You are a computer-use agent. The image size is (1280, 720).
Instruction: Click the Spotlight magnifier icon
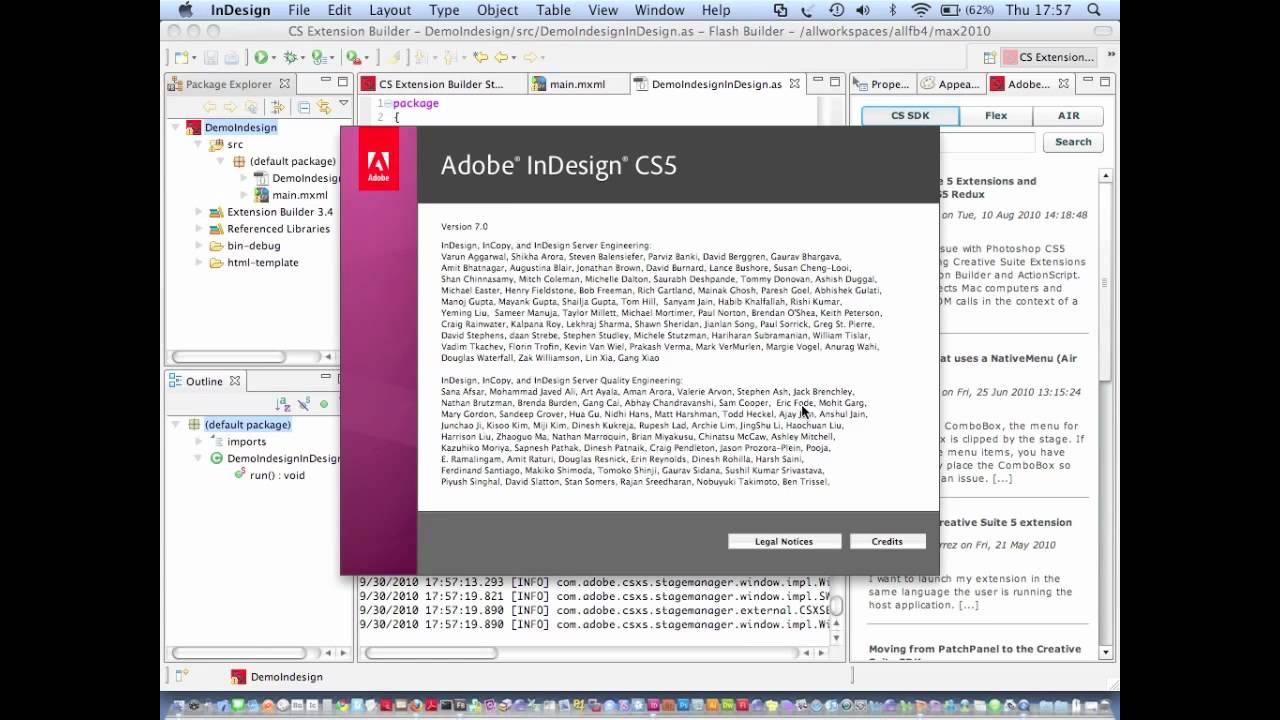point(1094,10)
